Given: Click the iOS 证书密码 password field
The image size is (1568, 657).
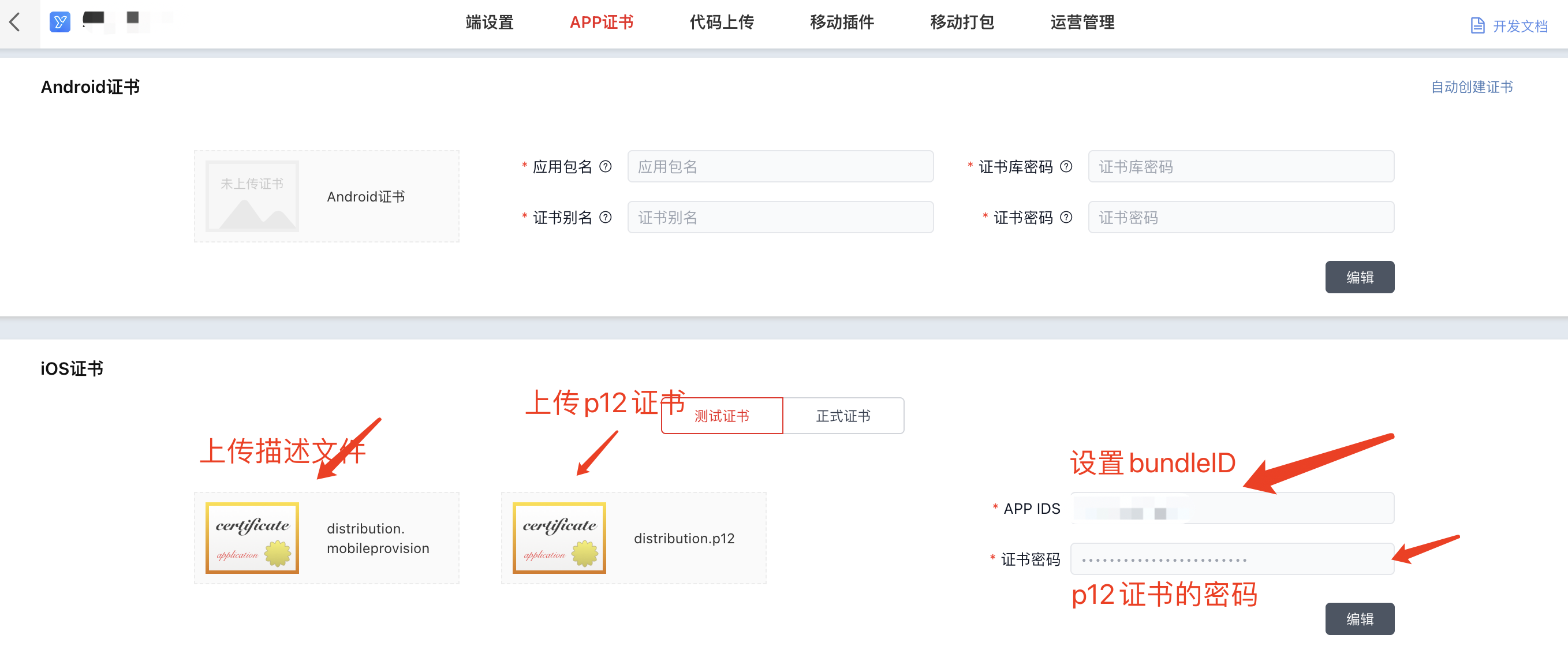Looking at the screenshot, I should (x=1233, y=559).
